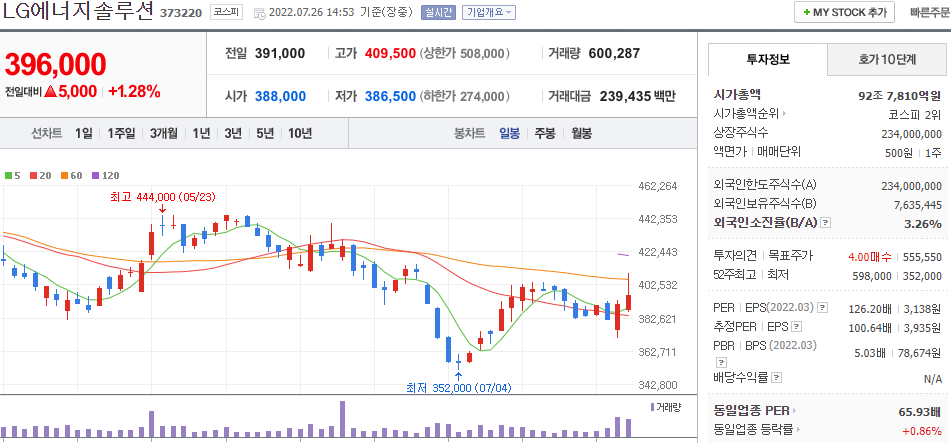Select the 5년 line chart period
The height and width of the screenshot is (443, 951).
pos(265,134)
